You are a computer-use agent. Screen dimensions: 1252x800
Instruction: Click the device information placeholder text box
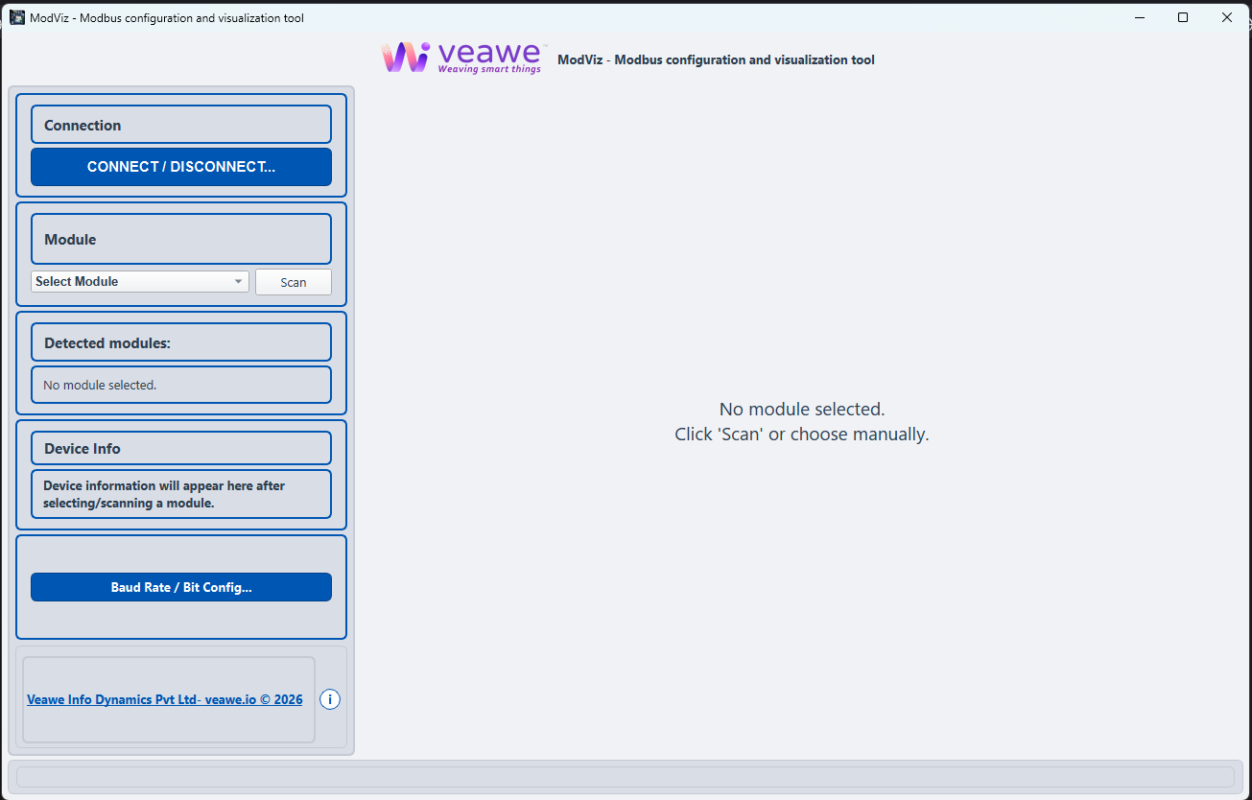(181, 493)
